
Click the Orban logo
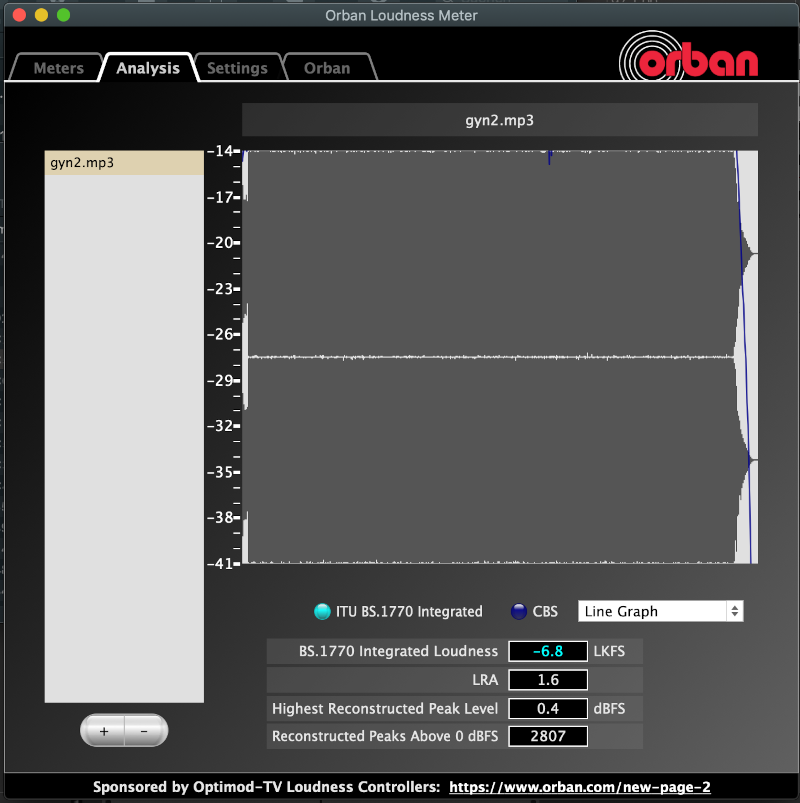click(689, 56)
